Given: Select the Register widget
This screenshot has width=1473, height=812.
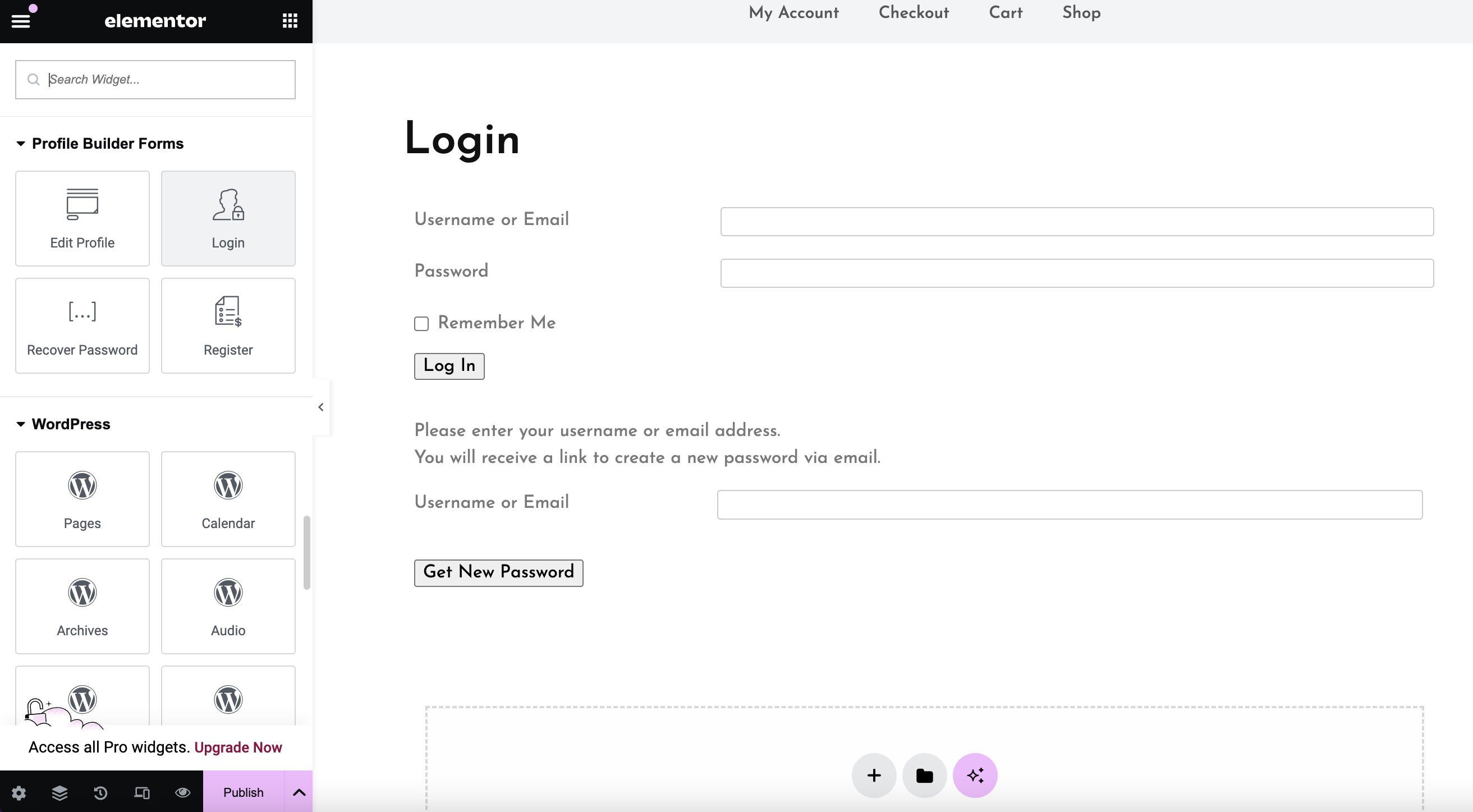Looking at the screenshot, I should (x=228, y=326).
